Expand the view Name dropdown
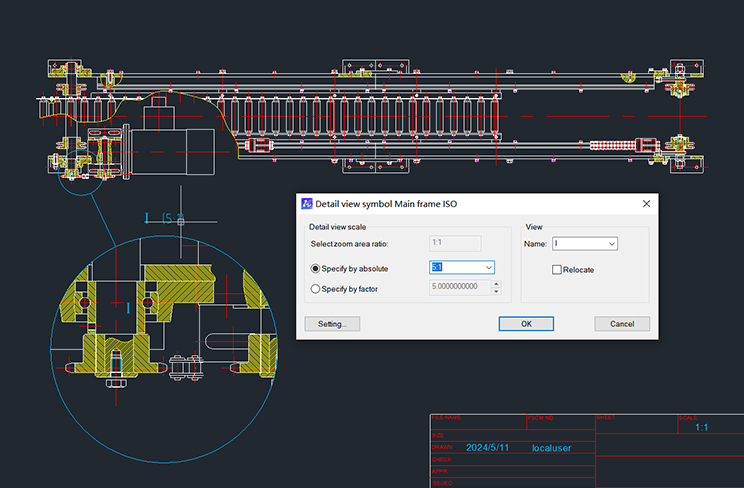744x488 pixels. 612,243
